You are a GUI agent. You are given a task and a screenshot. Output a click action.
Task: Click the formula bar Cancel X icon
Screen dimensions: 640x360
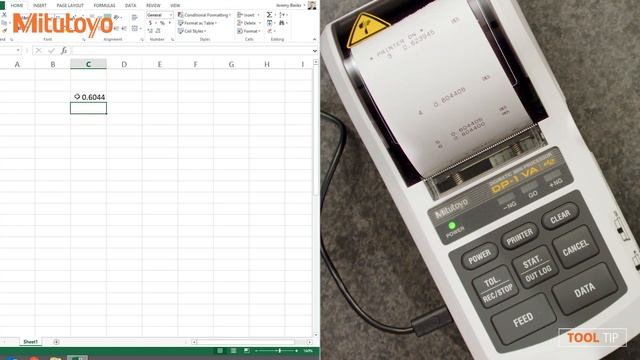click(38, 51)
